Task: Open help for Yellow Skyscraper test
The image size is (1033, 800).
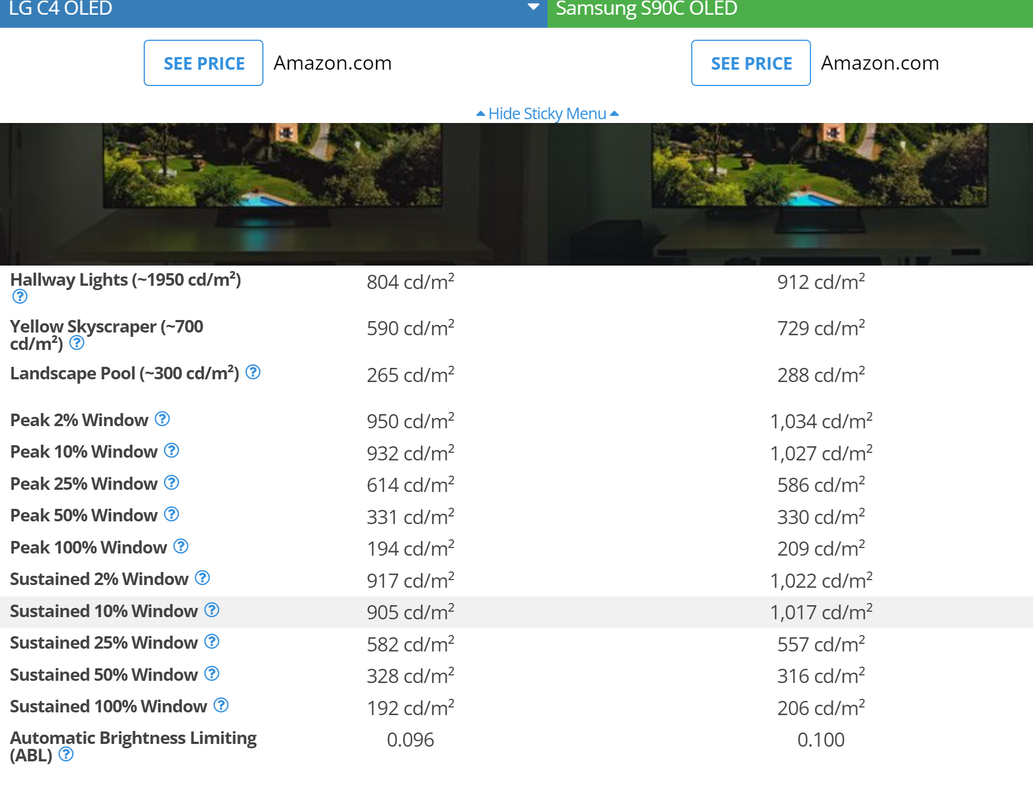Action: point(76,343)
